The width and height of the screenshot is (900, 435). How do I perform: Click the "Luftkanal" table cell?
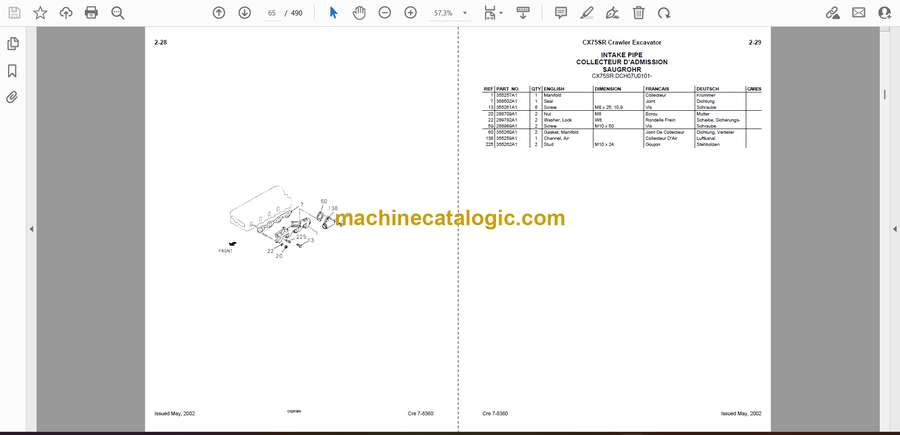(x=705, y=138)
